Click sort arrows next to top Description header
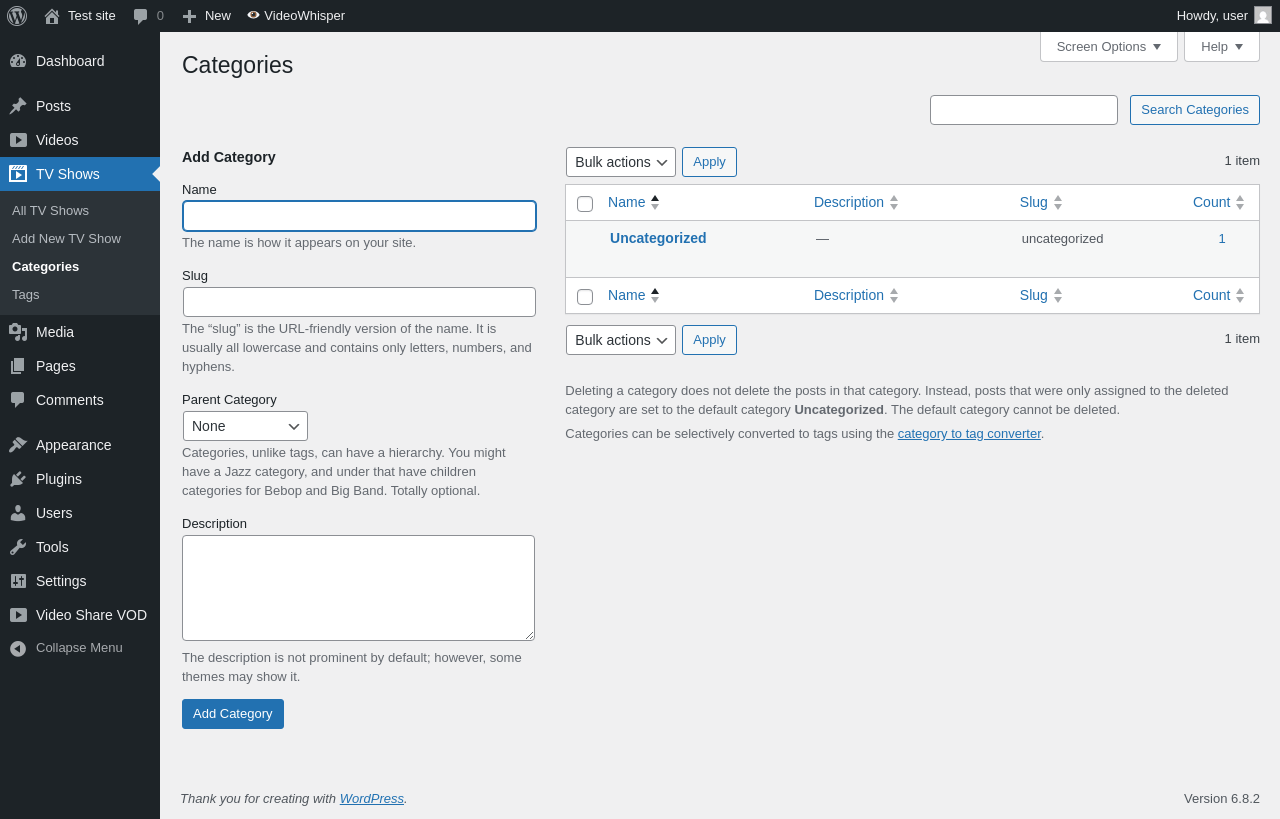Image resolution: width=1280 pixels, height=819 pixels. [894, 202]
